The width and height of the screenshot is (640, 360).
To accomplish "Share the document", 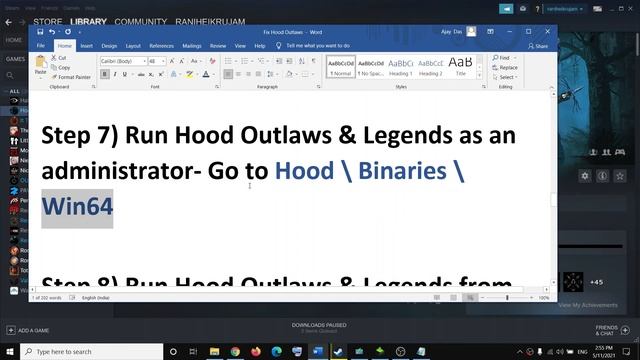I will pos(538,46).
